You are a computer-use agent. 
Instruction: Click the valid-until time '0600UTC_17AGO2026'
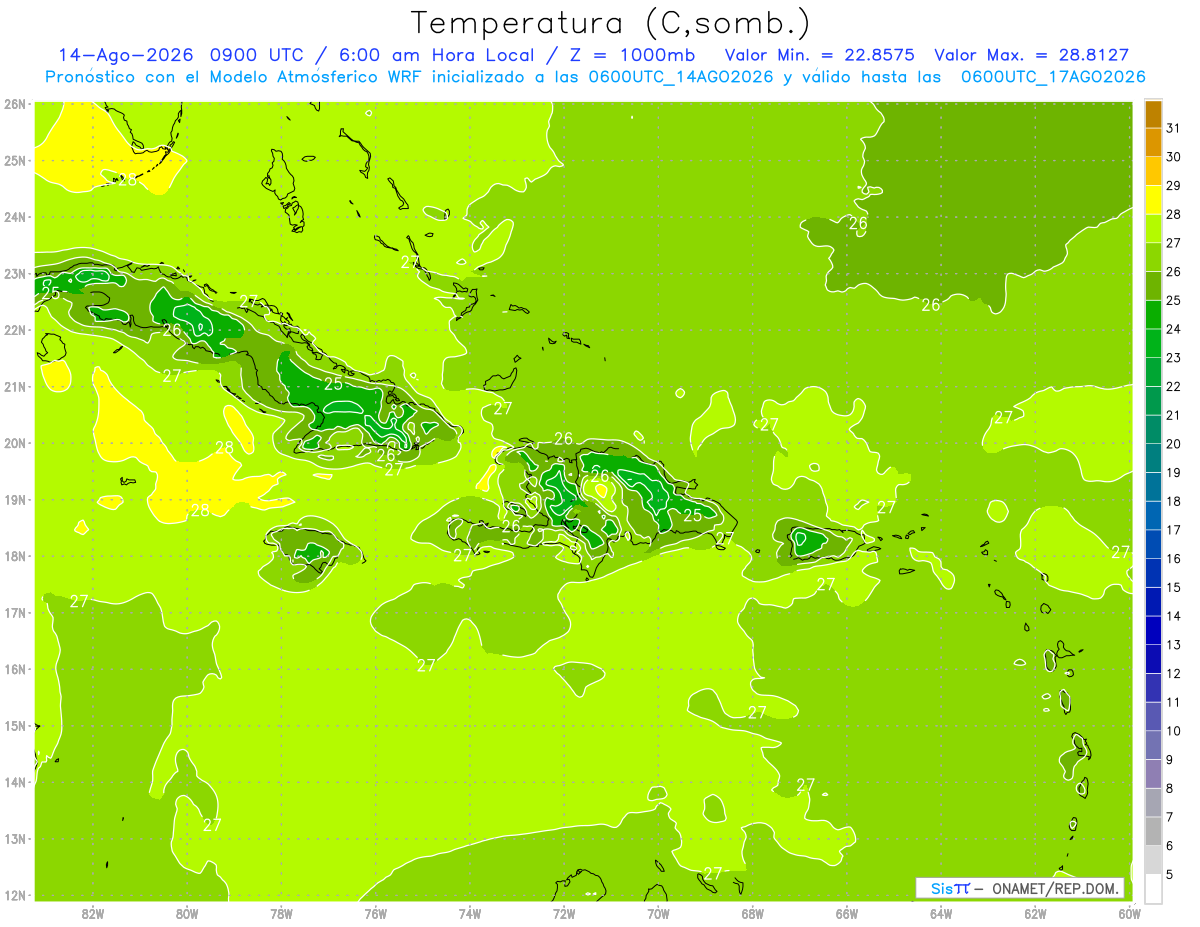[x=1053, y=77]
